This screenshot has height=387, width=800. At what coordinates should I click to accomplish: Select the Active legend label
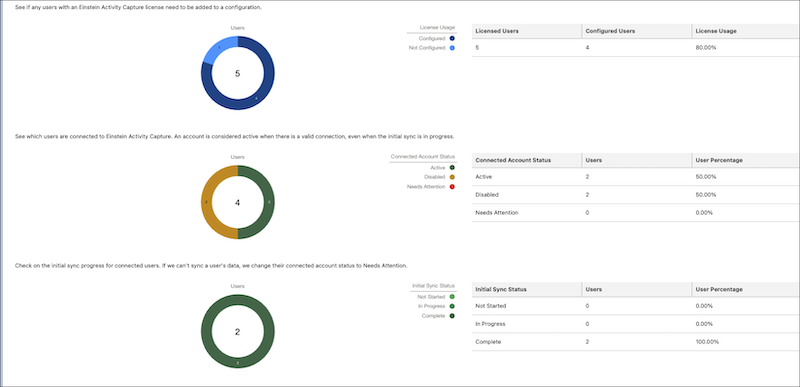[x=438, y=167]
